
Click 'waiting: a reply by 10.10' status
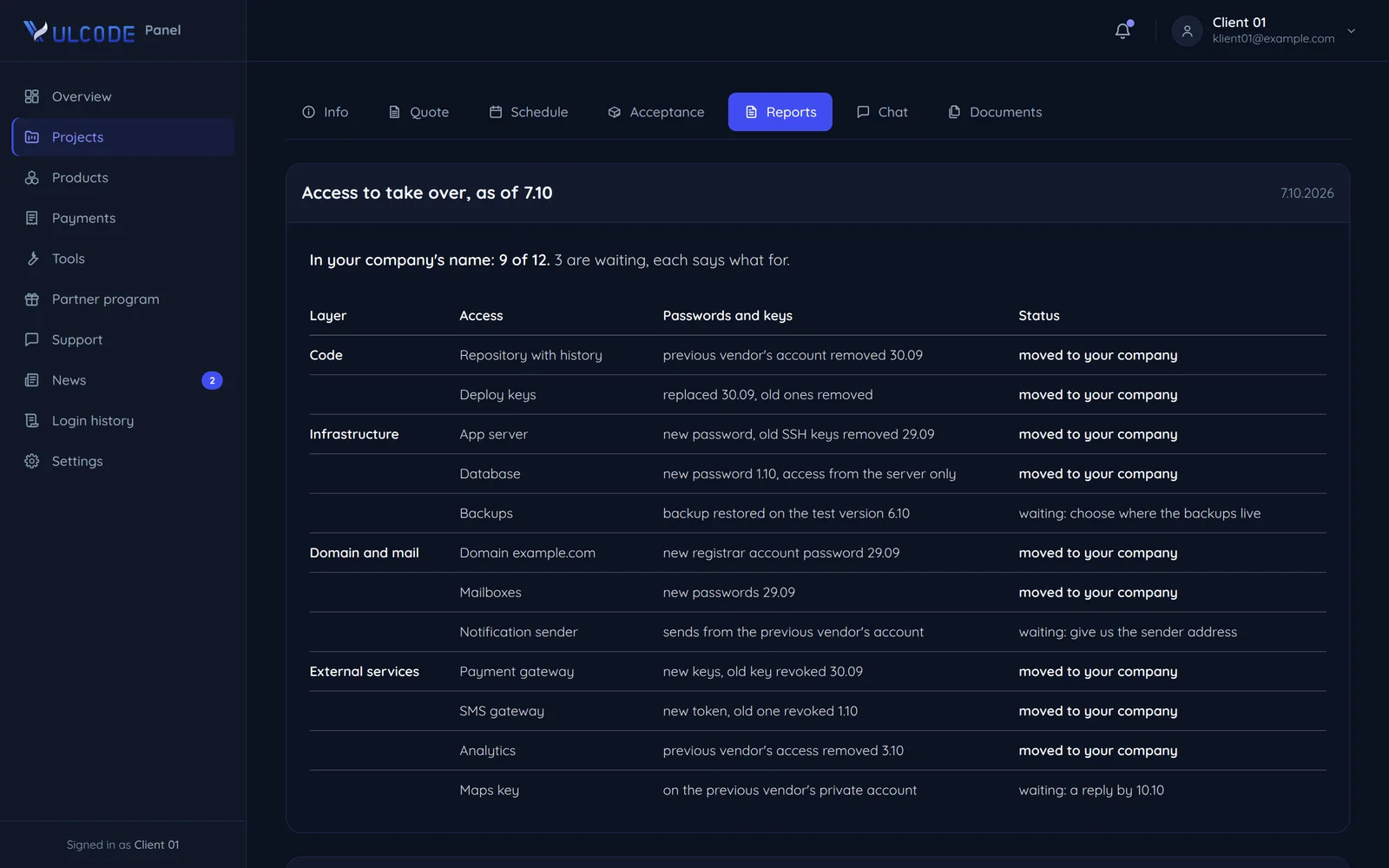(x=1091, y=791)
